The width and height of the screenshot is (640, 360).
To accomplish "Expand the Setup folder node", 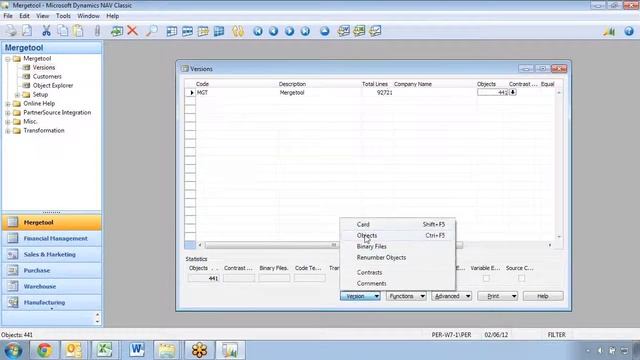I will pyautogui.click(x=17, y=95).
